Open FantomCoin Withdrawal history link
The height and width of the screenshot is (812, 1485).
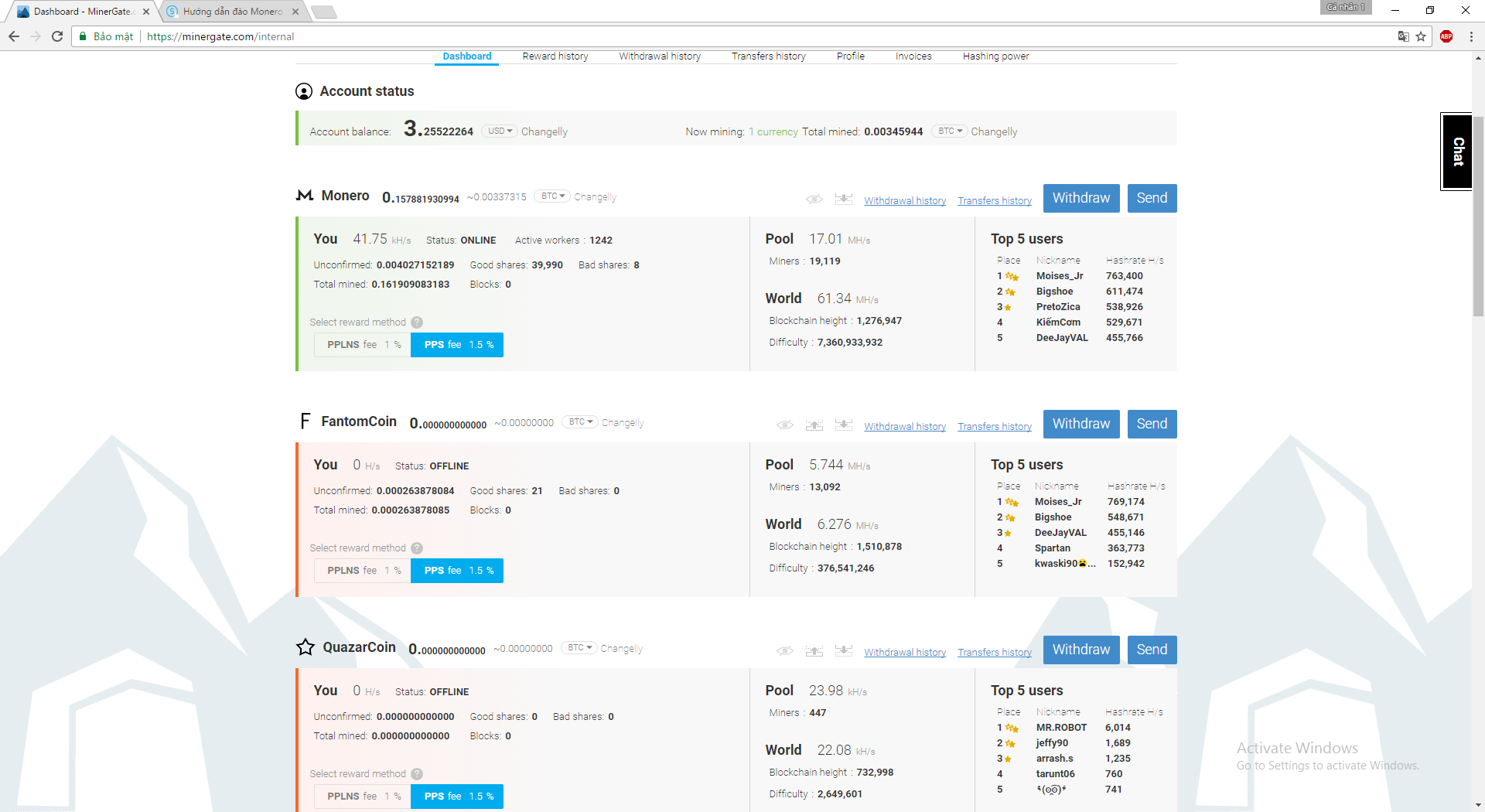905,427
